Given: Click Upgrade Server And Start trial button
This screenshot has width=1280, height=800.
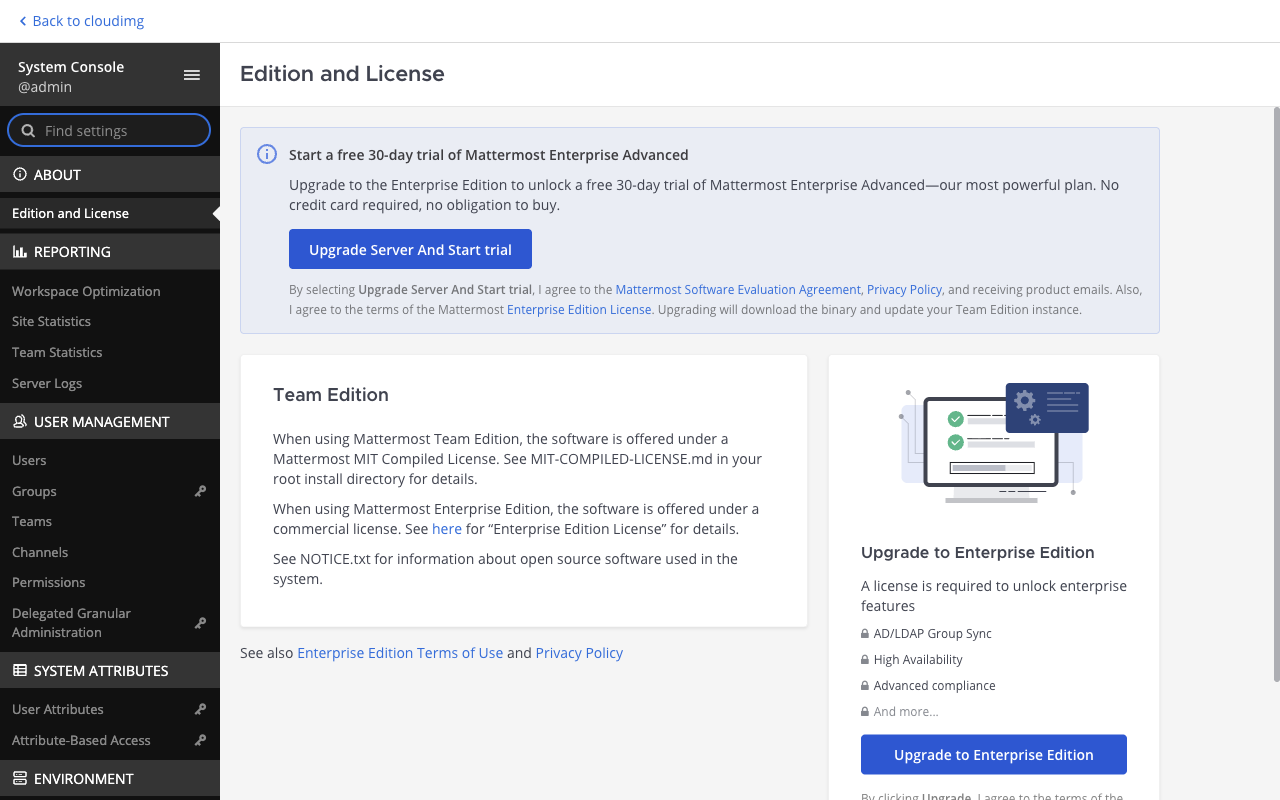Looking at the screenshot, I should (x=410, y=249).
